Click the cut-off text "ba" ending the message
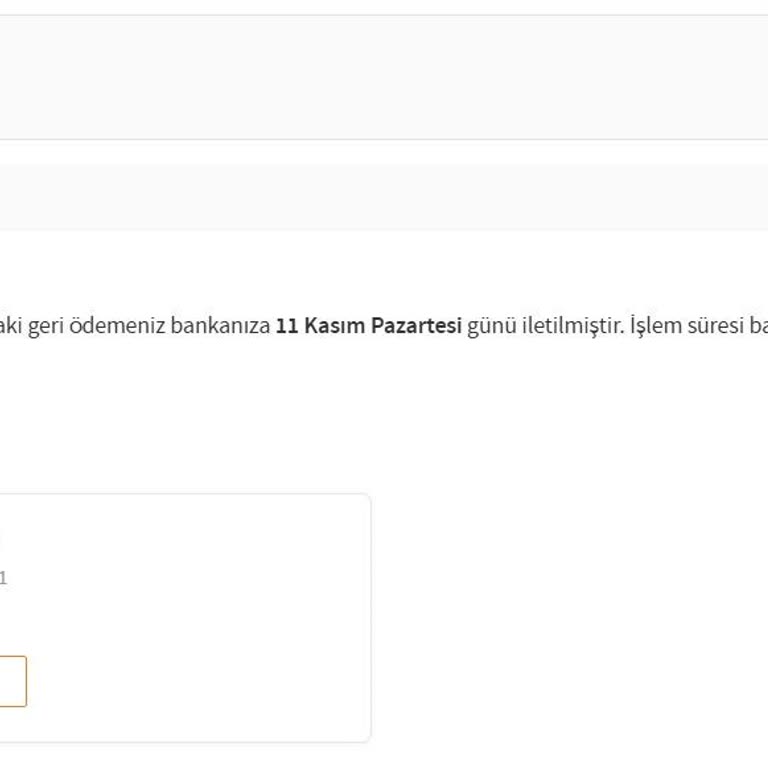The image size is (768, 768). [757, 327]
